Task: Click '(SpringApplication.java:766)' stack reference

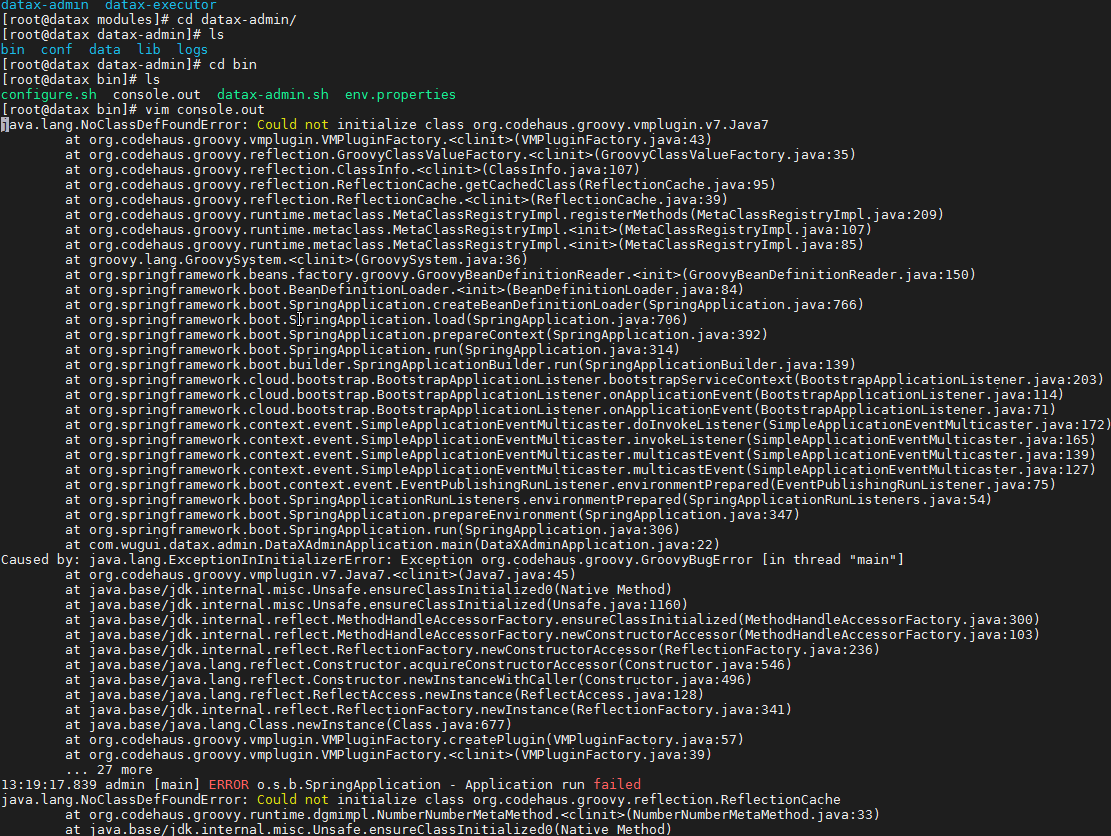Action: (x=752, y=305)
